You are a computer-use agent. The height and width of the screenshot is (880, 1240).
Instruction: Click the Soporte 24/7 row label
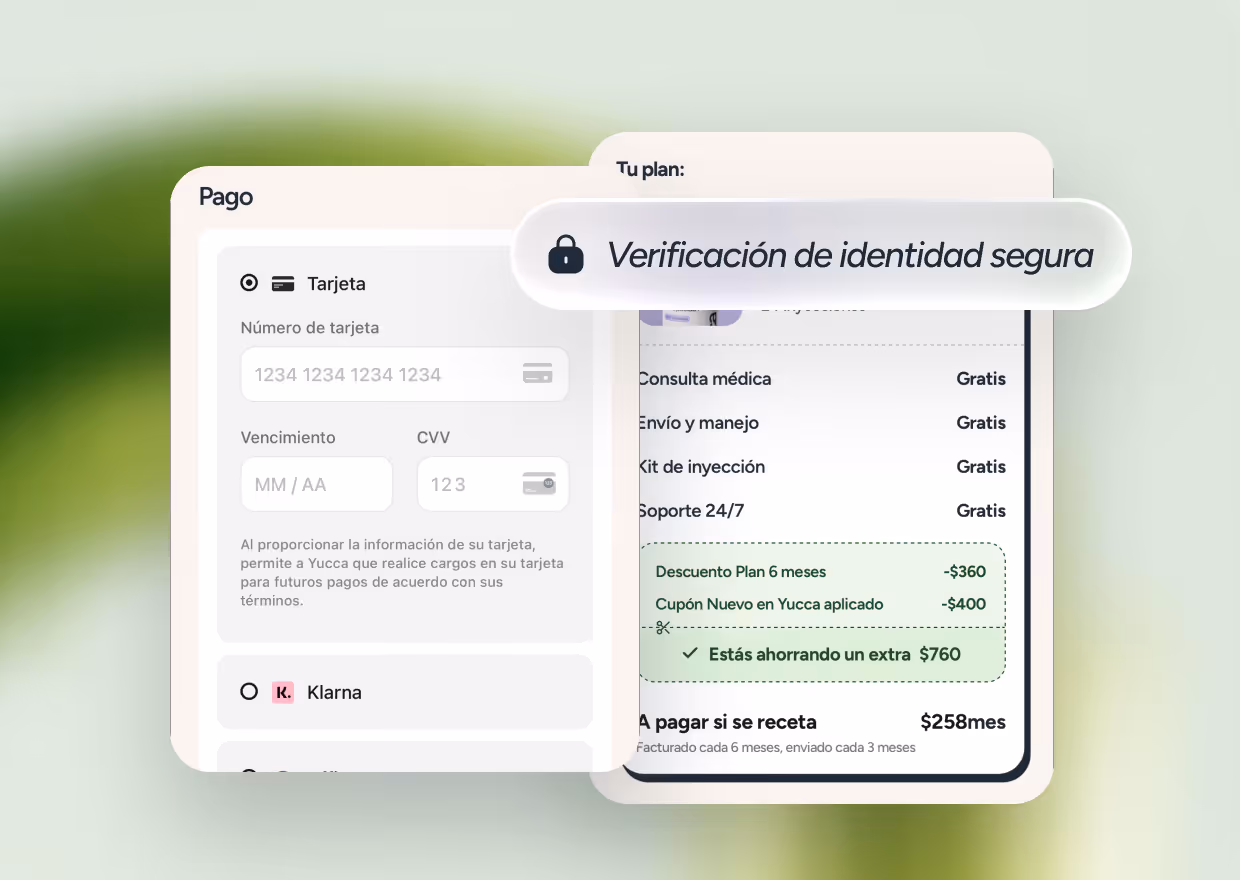(691, 511)
